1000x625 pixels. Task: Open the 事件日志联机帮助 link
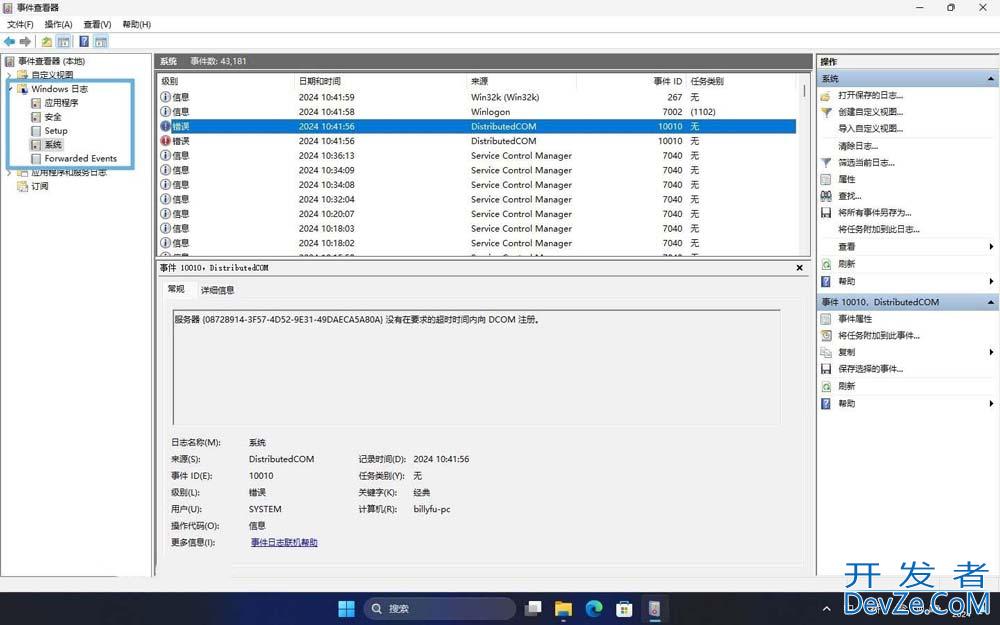pos(284,542)
